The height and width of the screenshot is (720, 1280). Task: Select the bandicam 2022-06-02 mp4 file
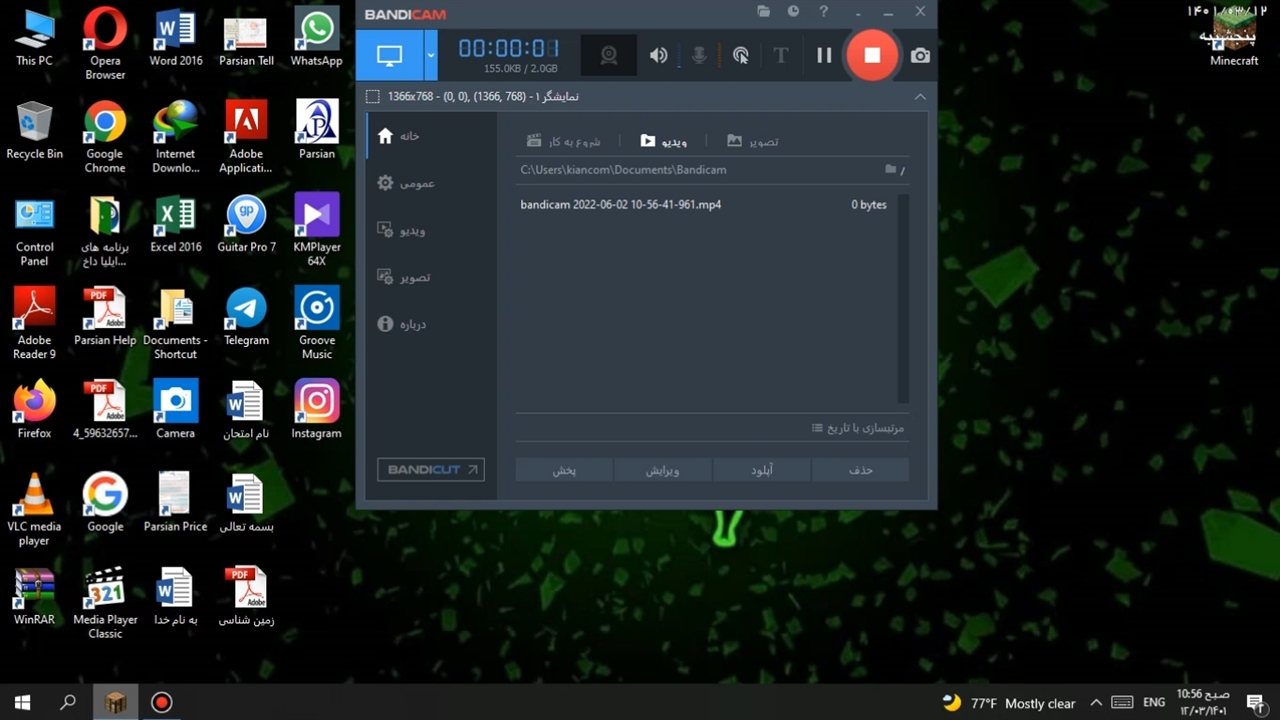620,205
